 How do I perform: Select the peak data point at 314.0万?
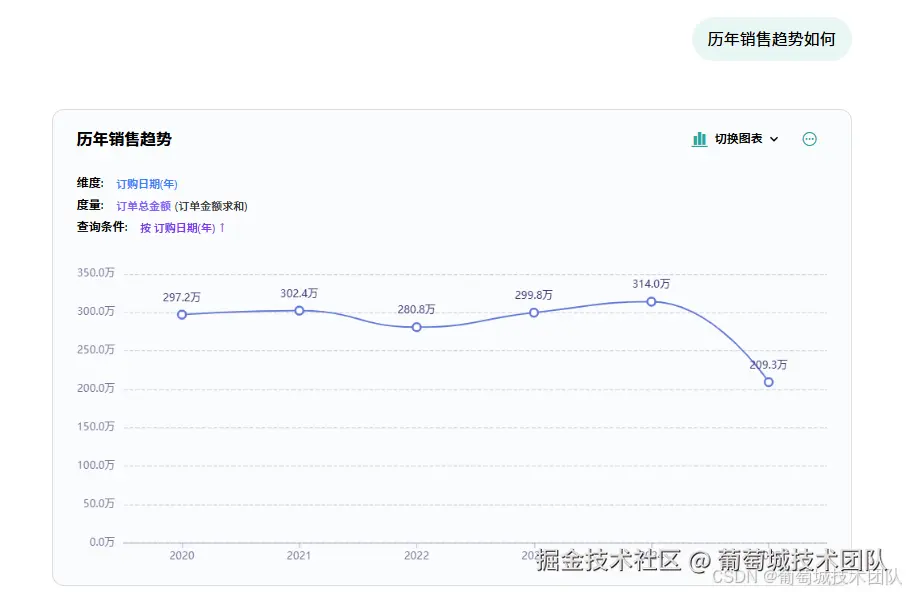(x=651, y=301)
